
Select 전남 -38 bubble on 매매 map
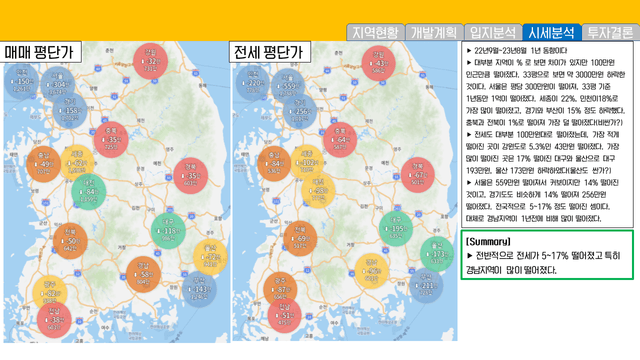pyautogui.click(x=54, y=320)
